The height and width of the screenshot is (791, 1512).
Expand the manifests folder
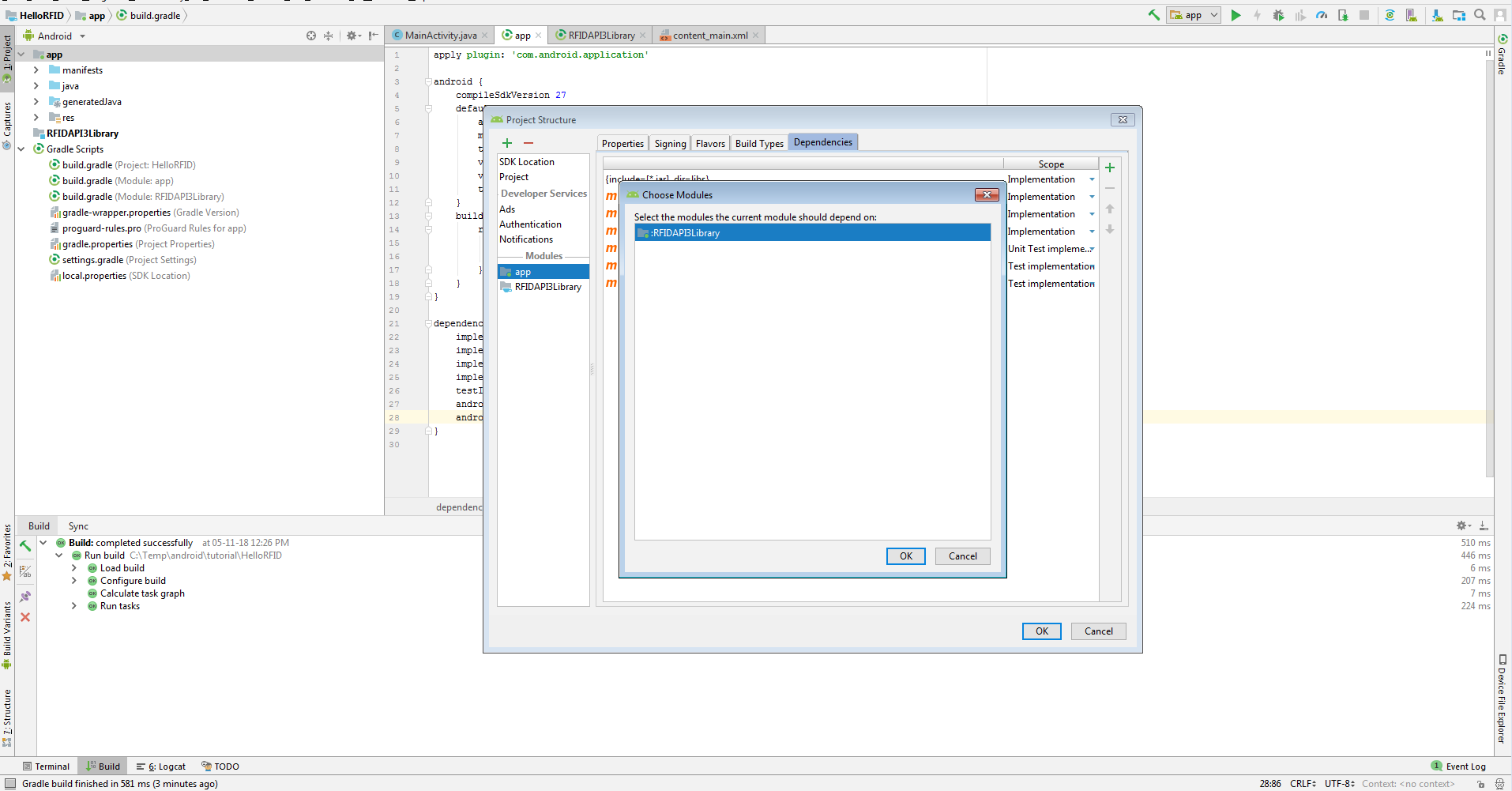click(36, 70)
